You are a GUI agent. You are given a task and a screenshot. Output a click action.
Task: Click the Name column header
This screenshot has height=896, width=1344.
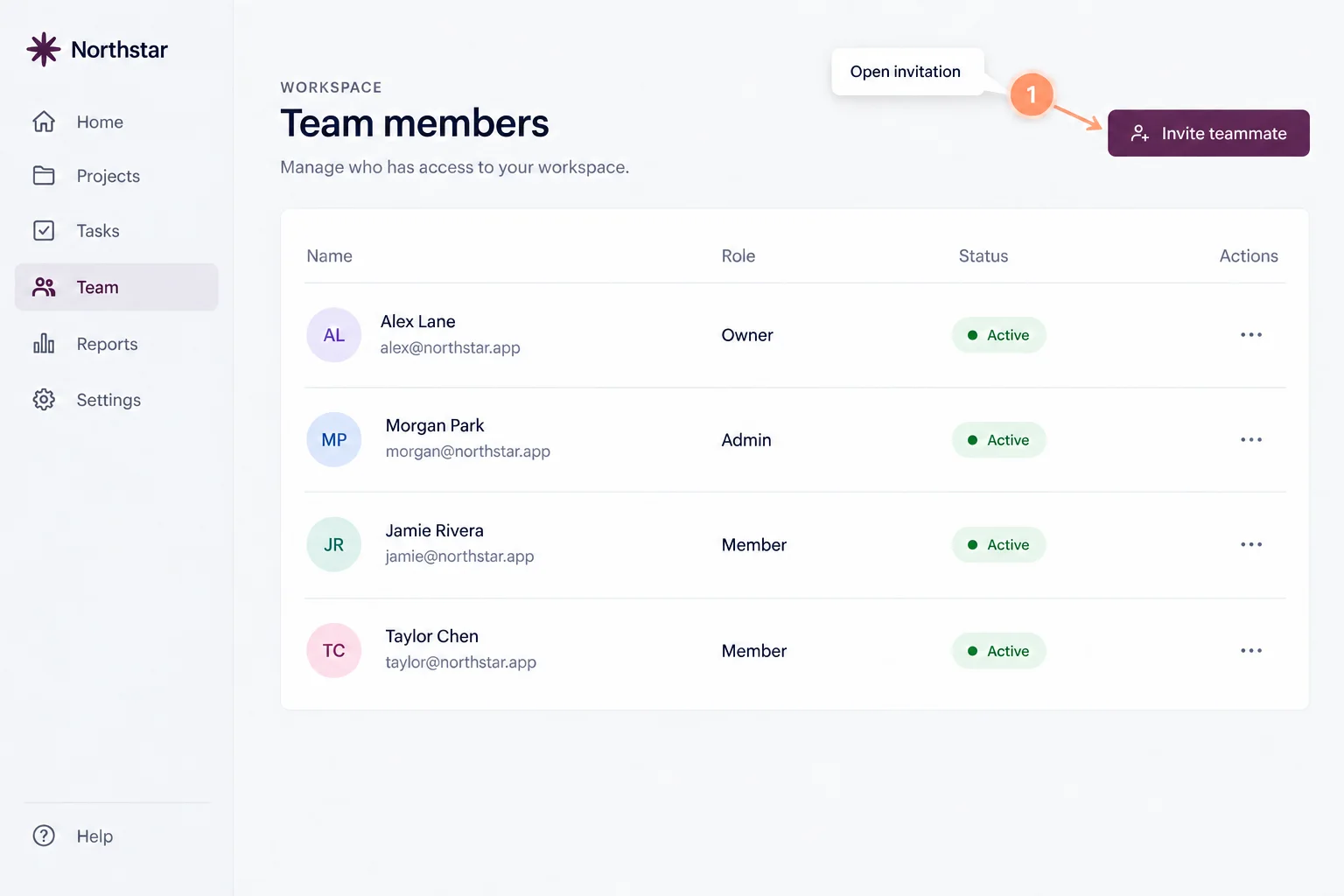[x=329, y=255]
